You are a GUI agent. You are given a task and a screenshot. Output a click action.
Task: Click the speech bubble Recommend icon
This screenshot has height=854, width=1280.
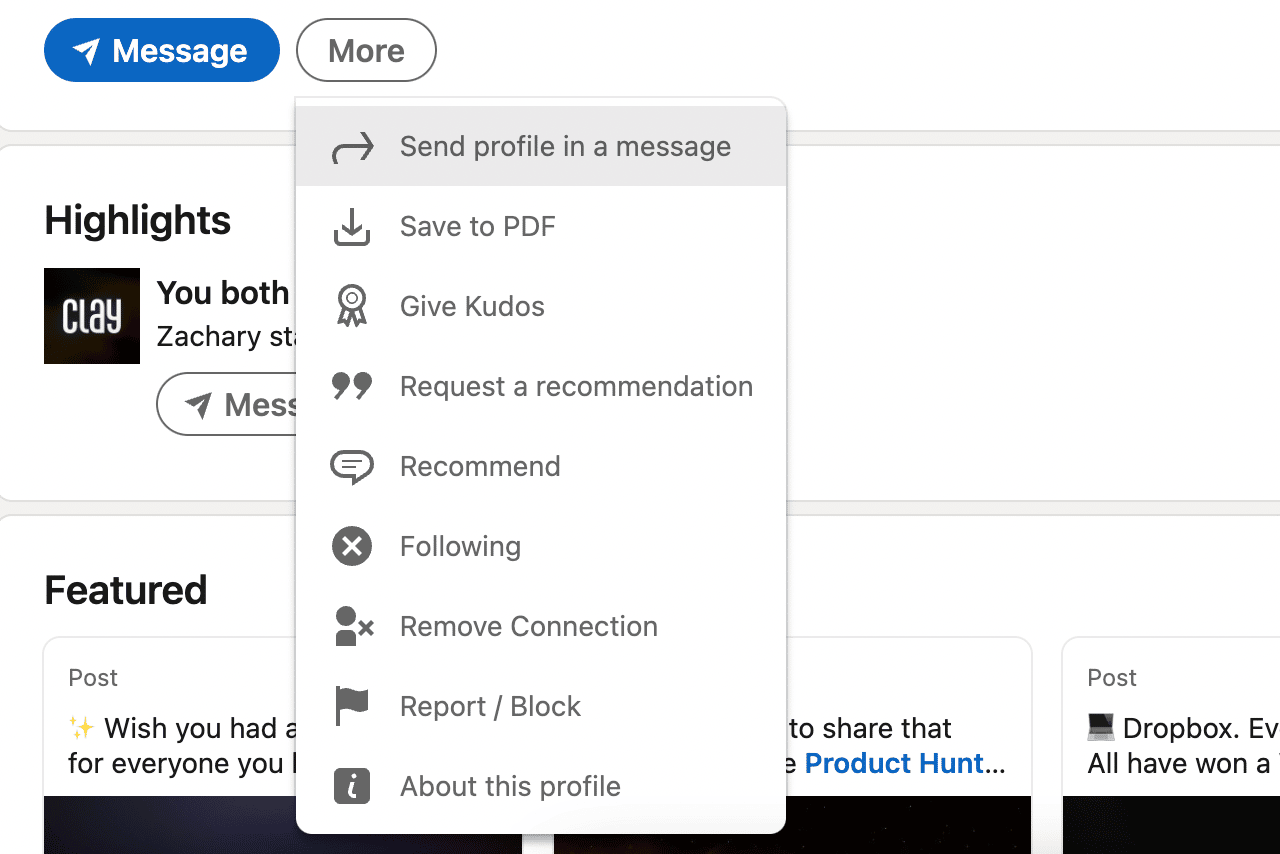[352, 467]
